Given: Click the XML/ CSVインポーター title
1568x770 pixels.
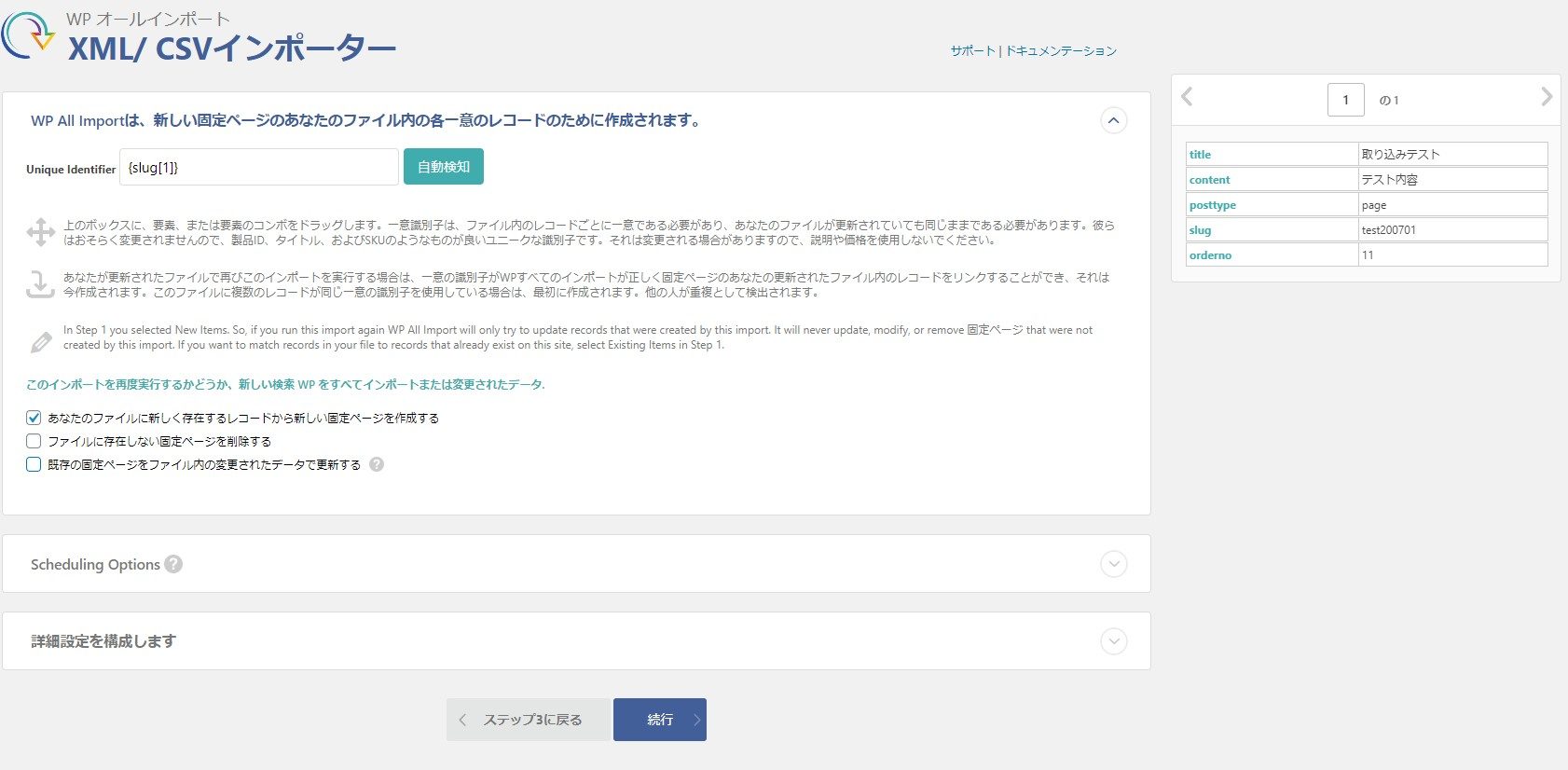Looking at the screenshot, I should coord(232,48).
